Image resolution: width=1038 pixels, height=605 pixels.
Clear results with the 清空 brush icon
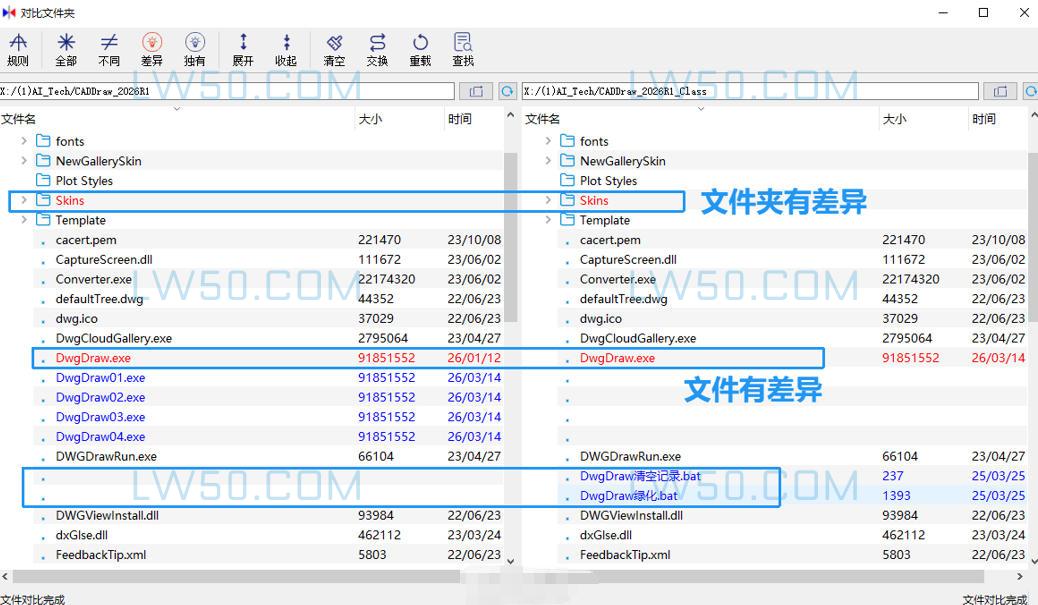(x=333, y=47)
